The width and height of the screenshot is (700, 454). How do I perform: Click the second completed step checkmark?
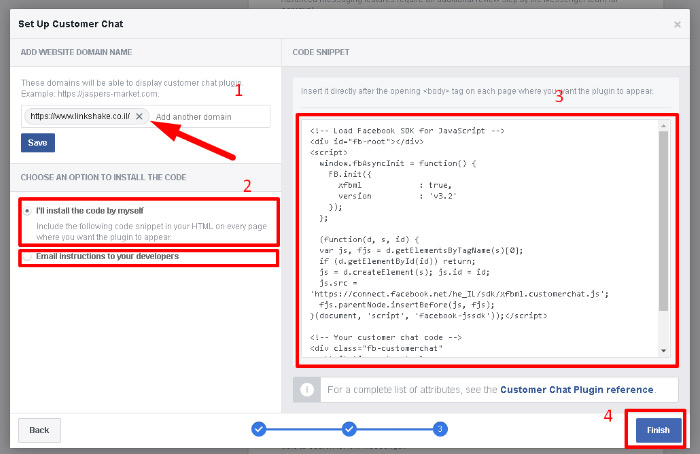349,429
